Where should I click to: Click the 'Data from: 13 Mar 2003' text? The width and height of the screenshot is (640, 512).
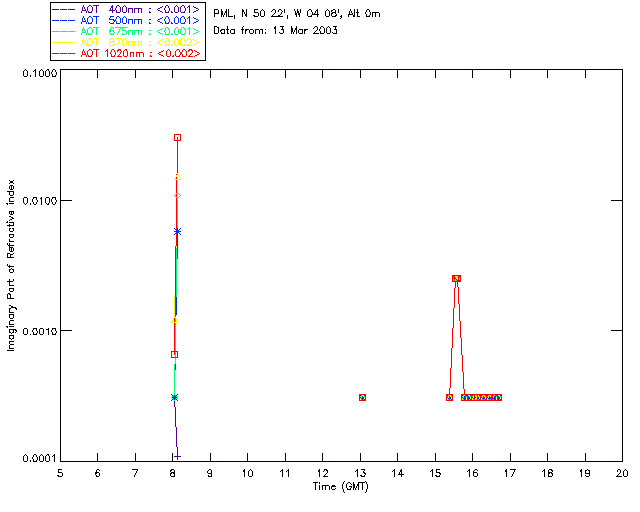point(276,31)
